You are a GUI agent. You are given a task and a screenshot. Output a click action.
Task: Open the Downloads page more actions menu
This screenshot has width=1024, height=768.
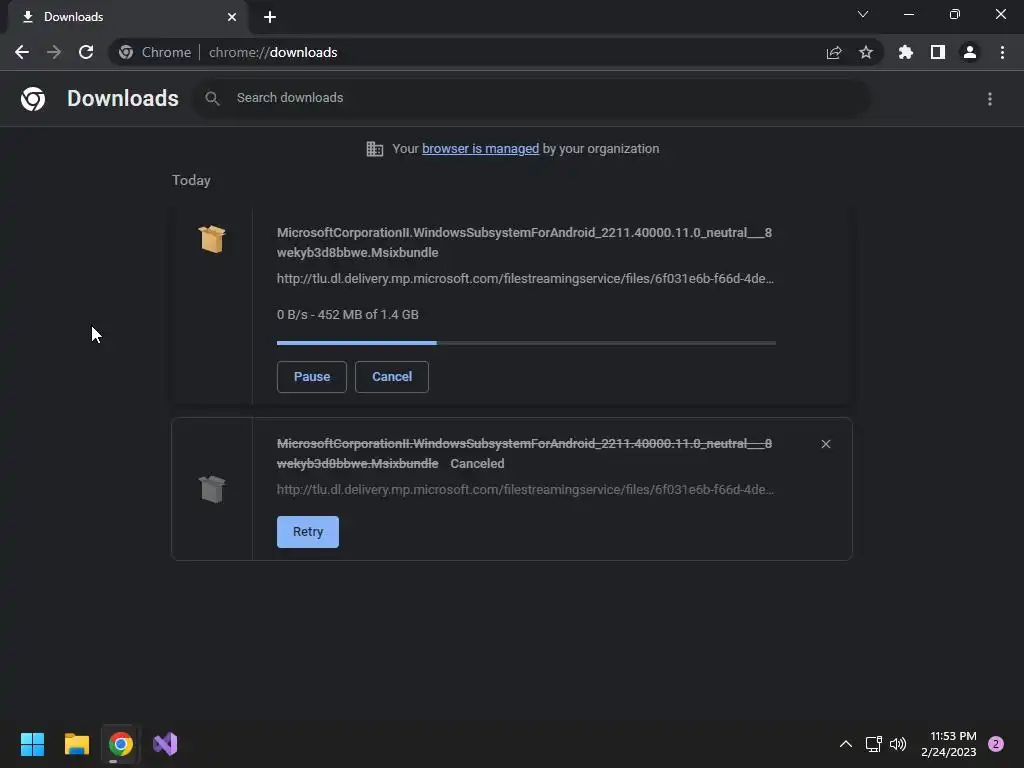point(989,99)
